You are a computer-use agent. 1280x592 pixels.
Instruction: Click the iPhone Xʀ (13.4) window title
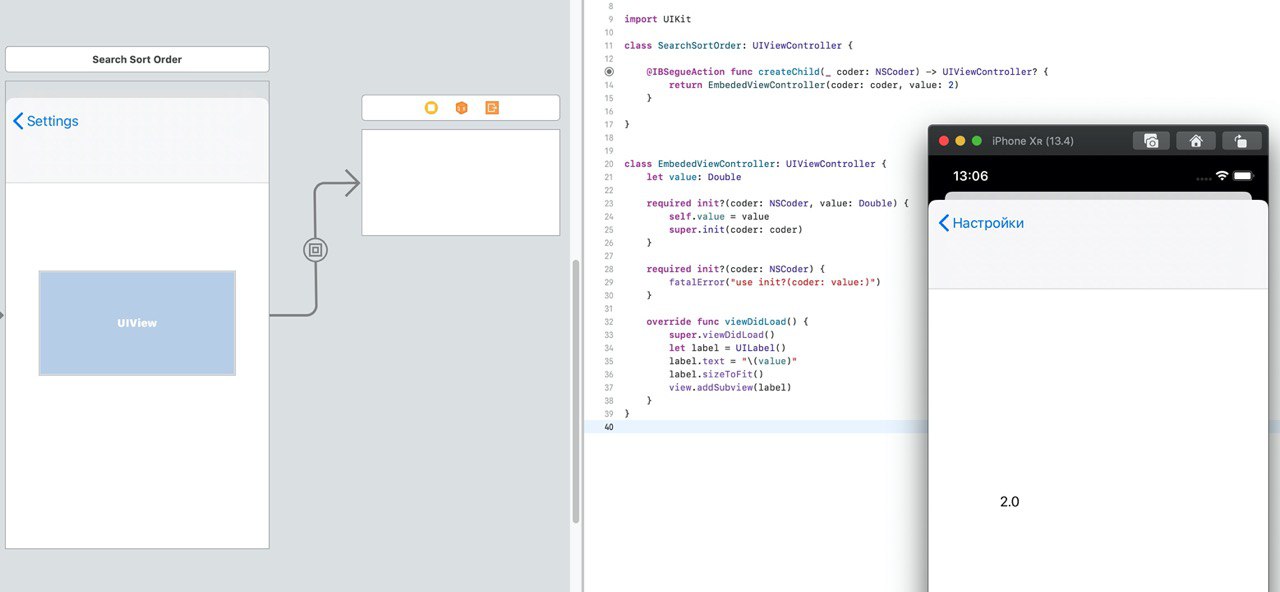click(1033, 141)
